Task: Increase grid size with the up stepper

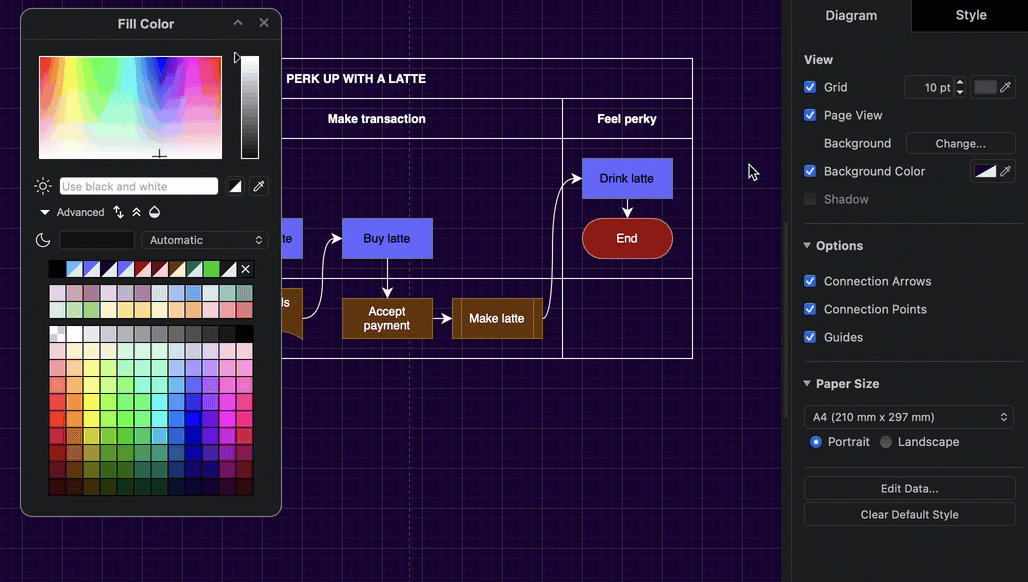Action: 960,82
